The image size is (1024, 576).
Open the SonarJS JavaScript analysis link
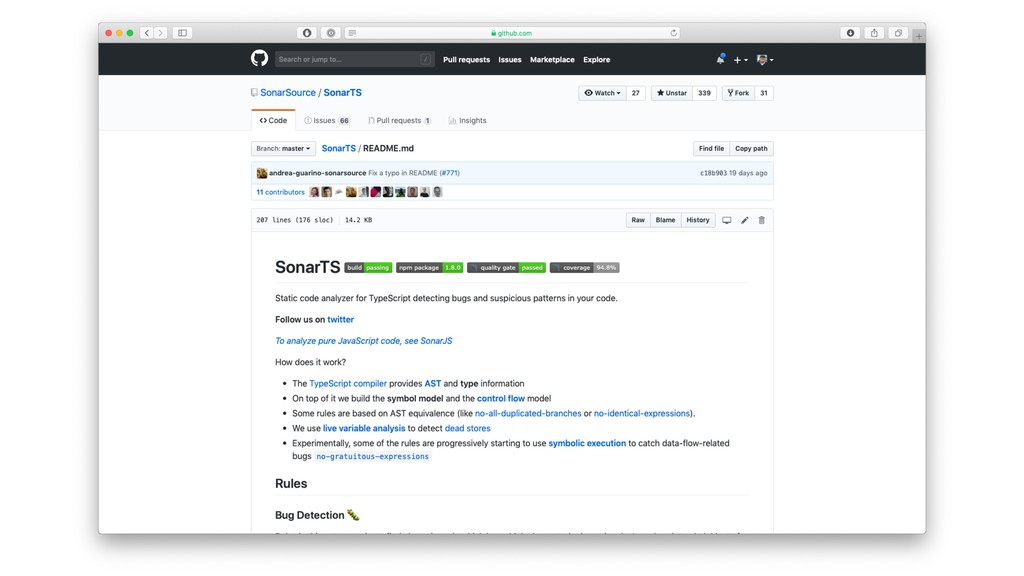pos(364,341)
